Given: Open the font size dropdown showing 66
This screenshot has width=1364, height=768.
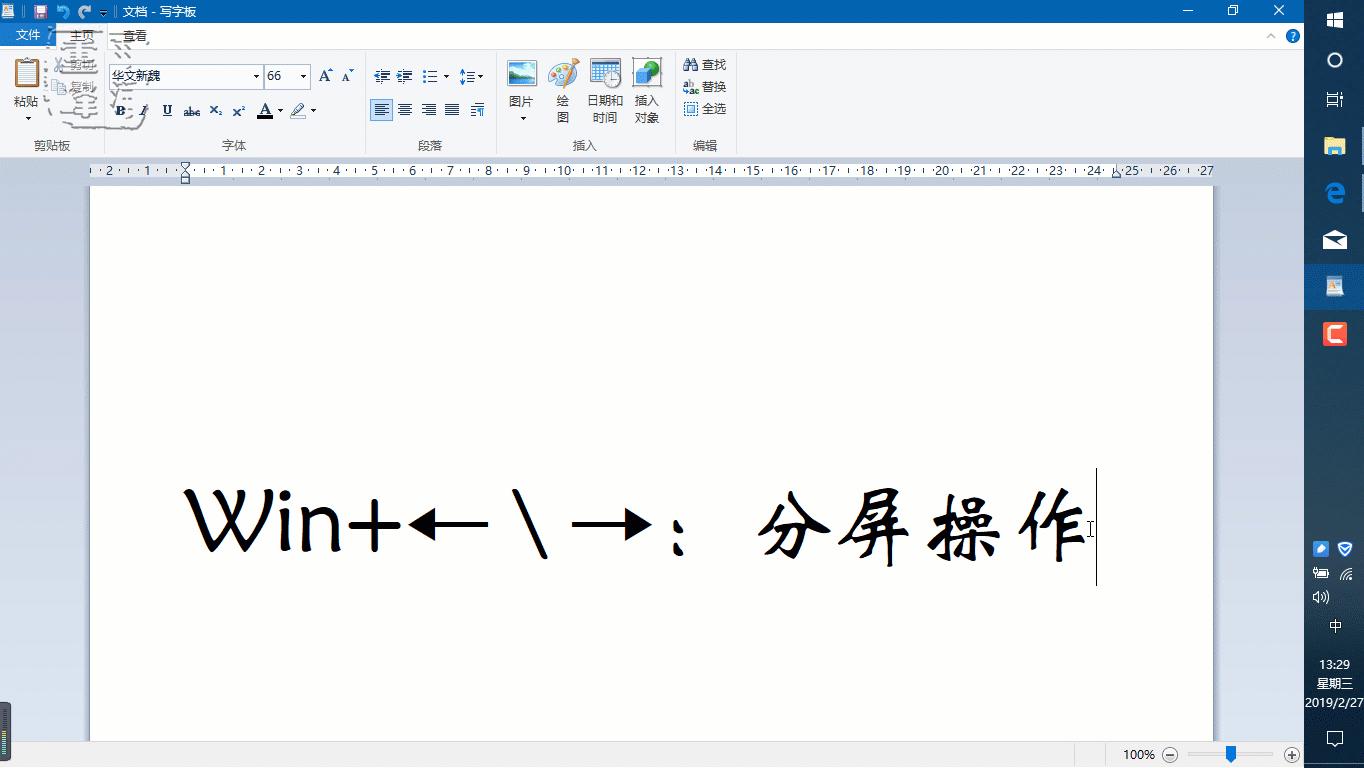Looking at the screenshot, I should 303,76.
